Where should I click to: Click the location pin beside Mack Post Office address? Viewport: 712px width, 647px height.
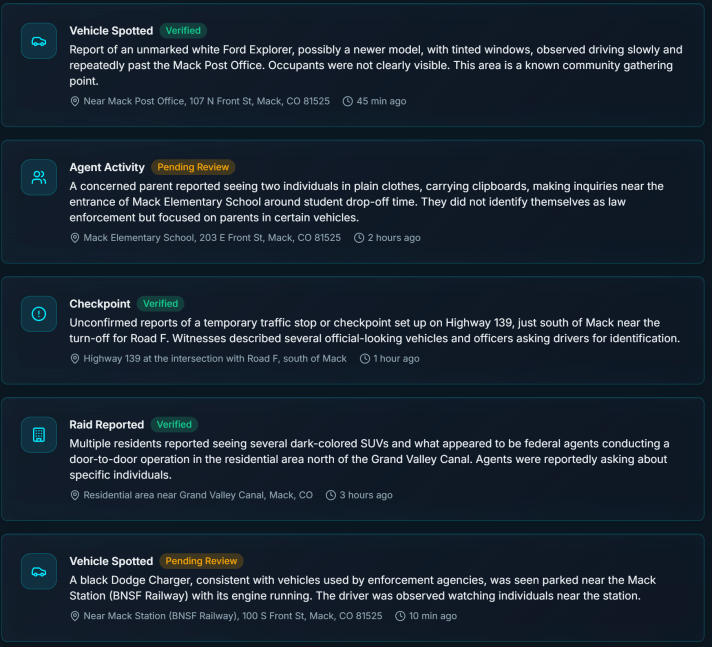pos(75,101)
